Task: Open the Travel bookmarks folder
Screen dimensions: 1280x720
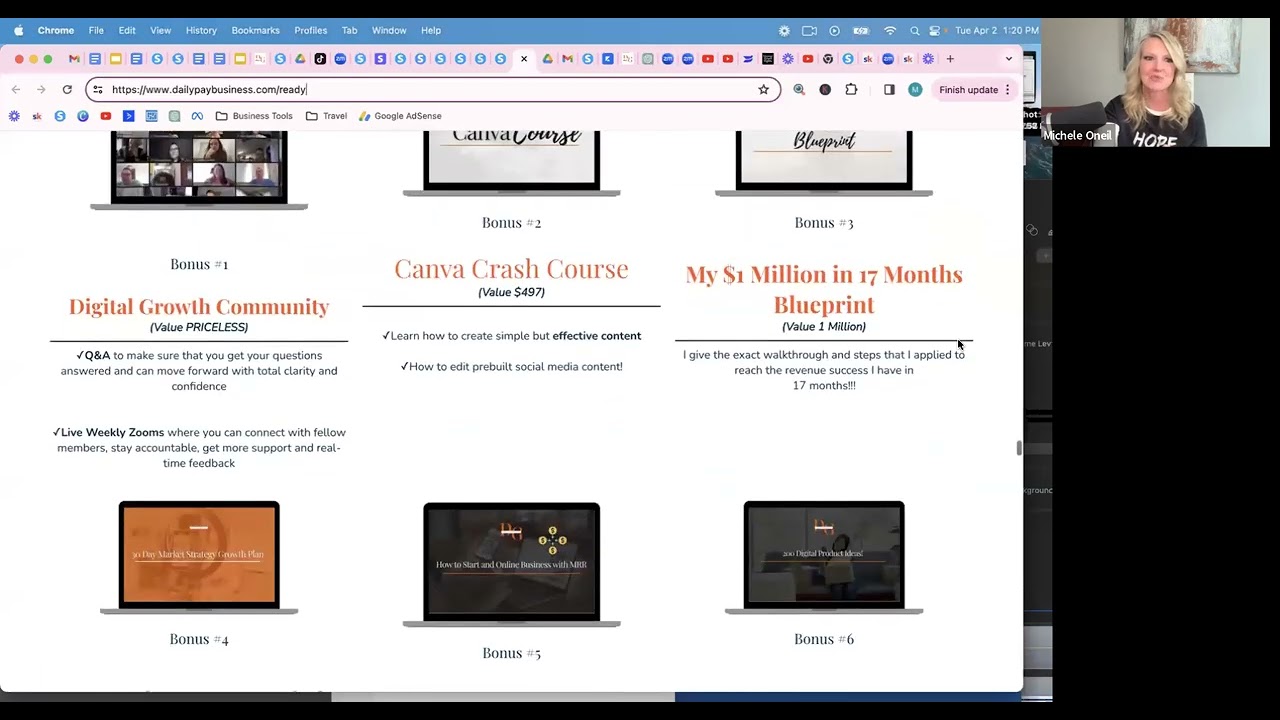Action: point(326,116)
